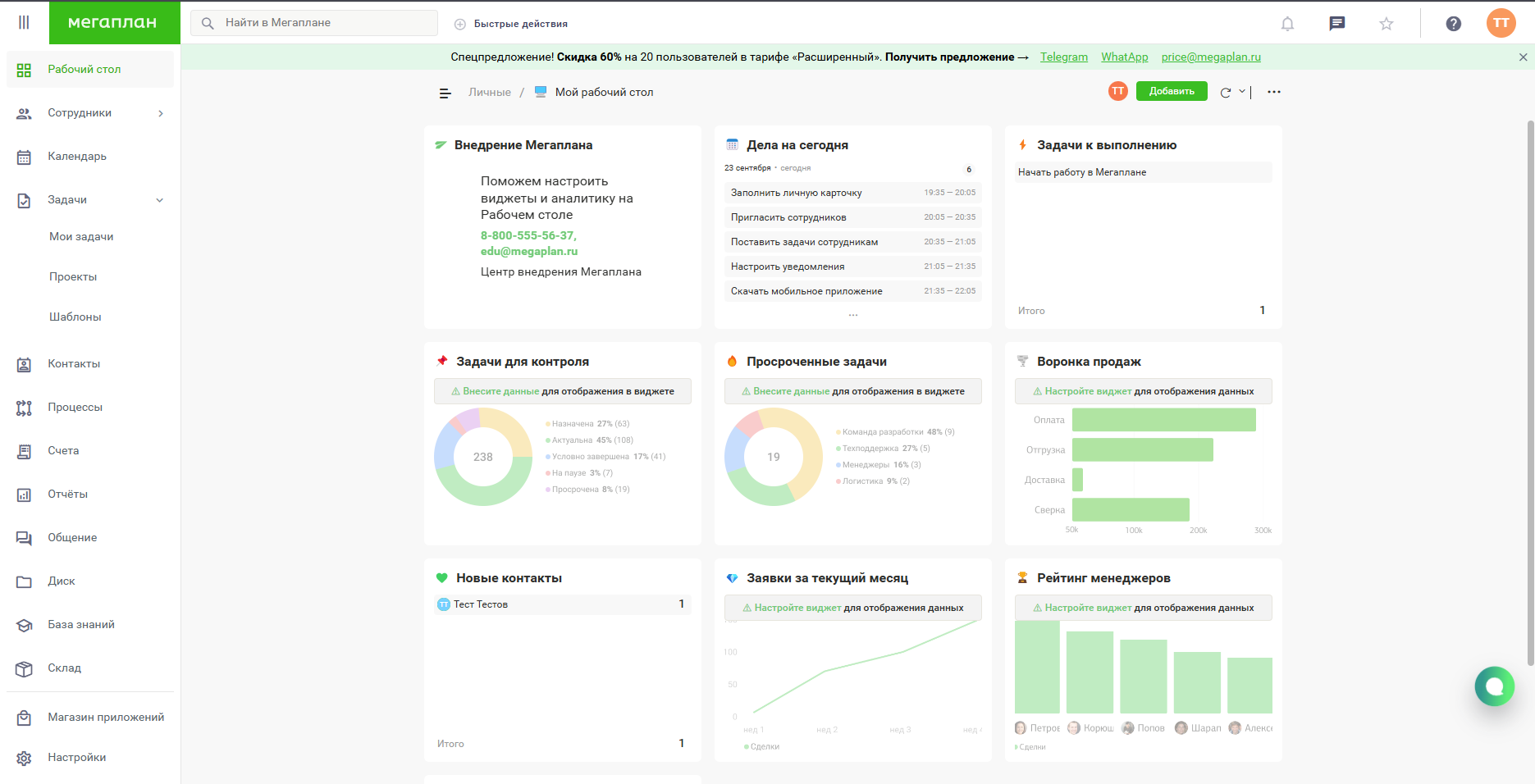Click the Оплата bar in sales funnel
The height and width of the screenshot is (784, 1535).
point(1163,420)
